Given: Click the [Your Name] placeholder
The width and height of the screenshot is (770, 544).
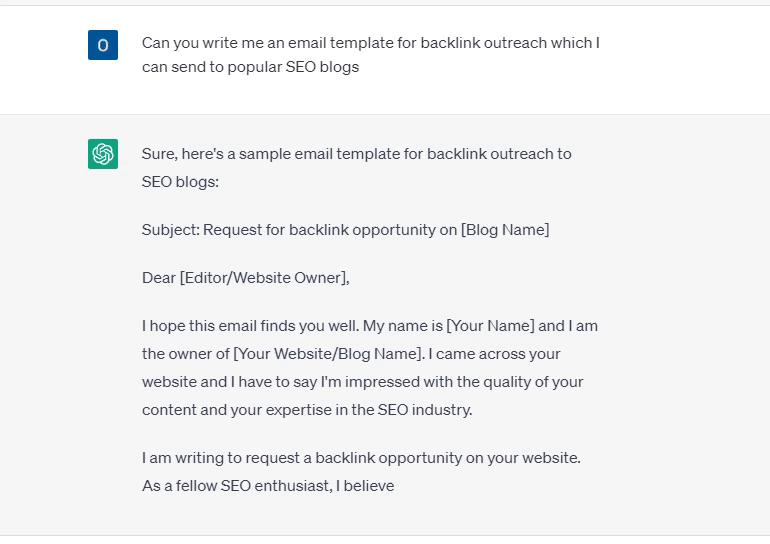Looking at the screenshot, I should pos(490,326).
